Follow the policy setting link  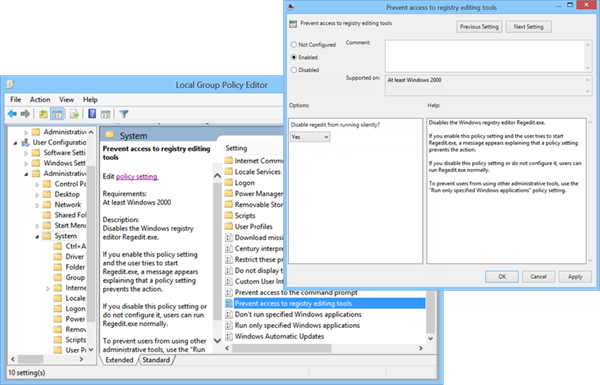[137, 176]
